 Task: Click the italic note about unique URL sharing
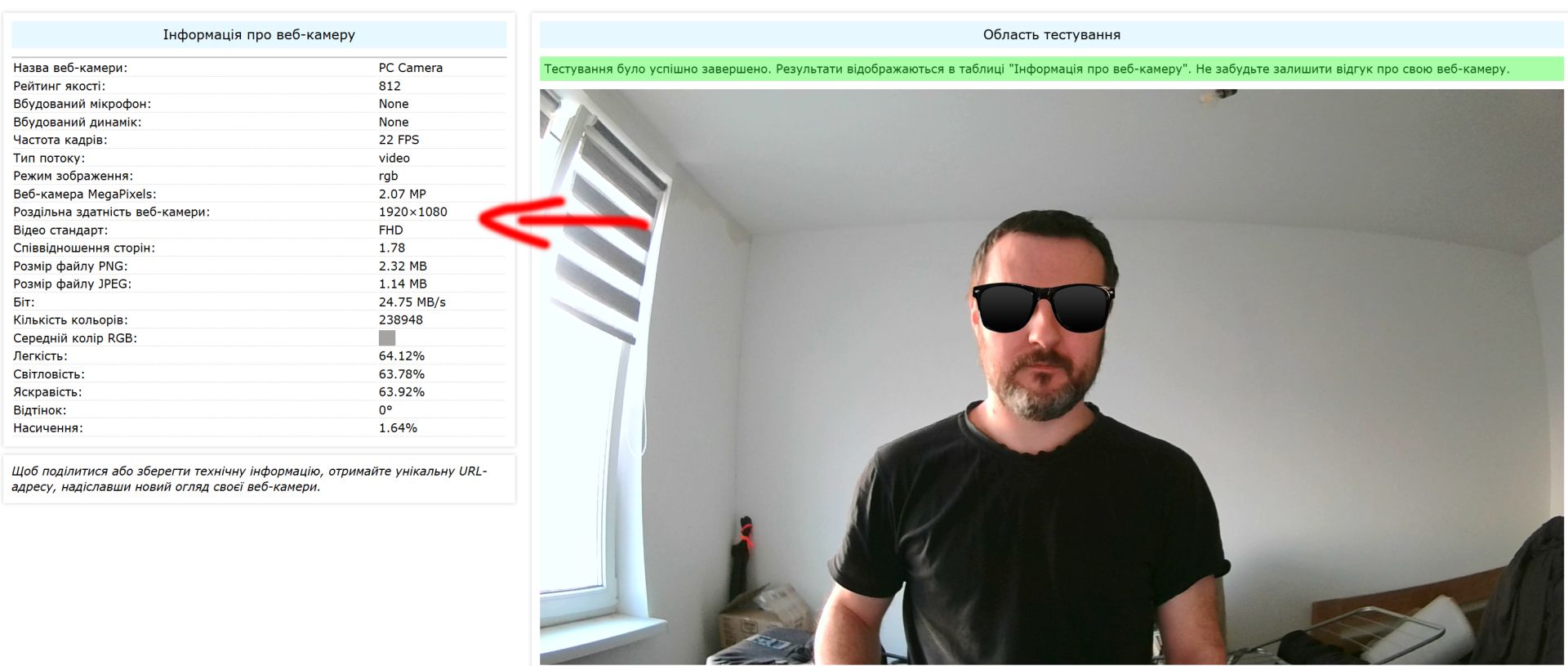coord(249,479)
